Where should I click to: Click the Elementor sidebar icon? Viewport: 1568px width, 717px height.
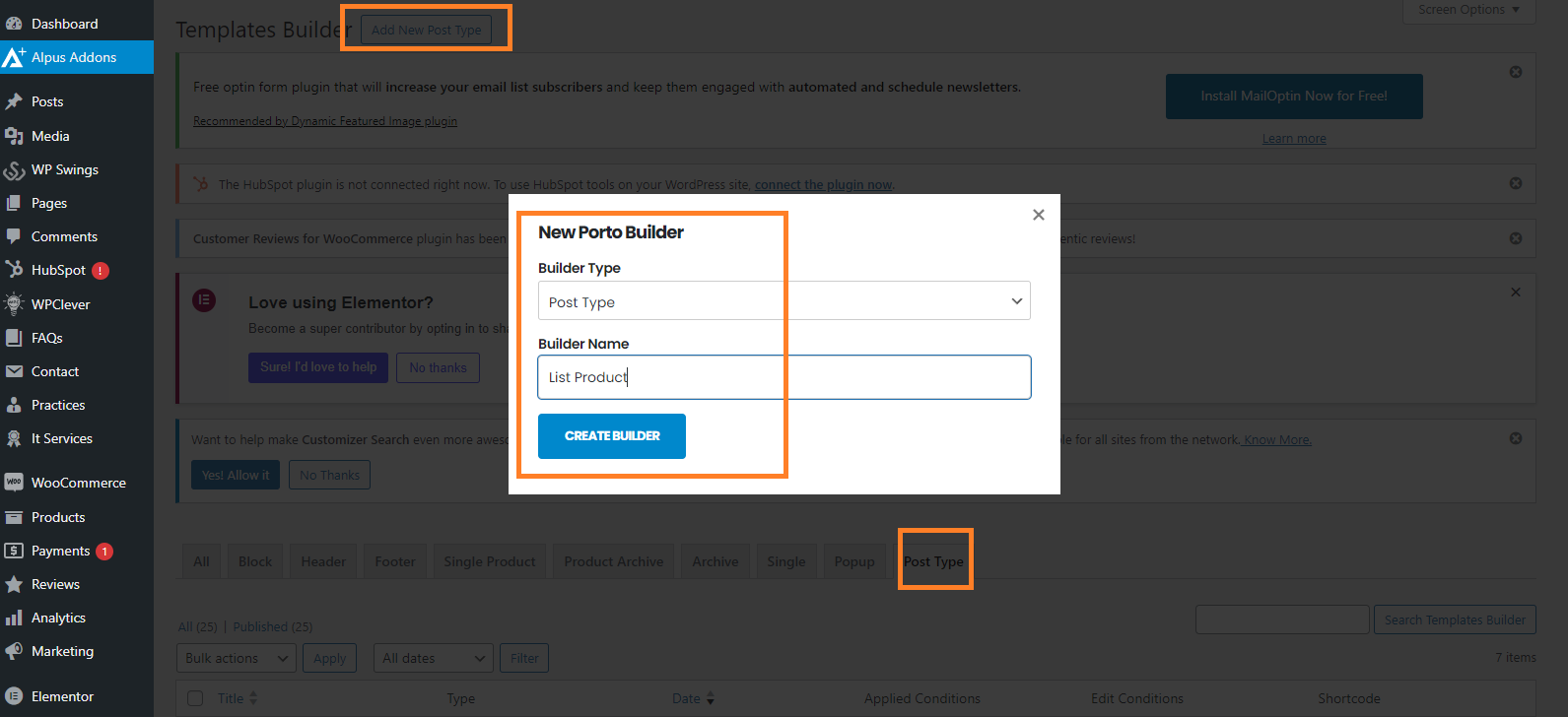coord(14,696)
